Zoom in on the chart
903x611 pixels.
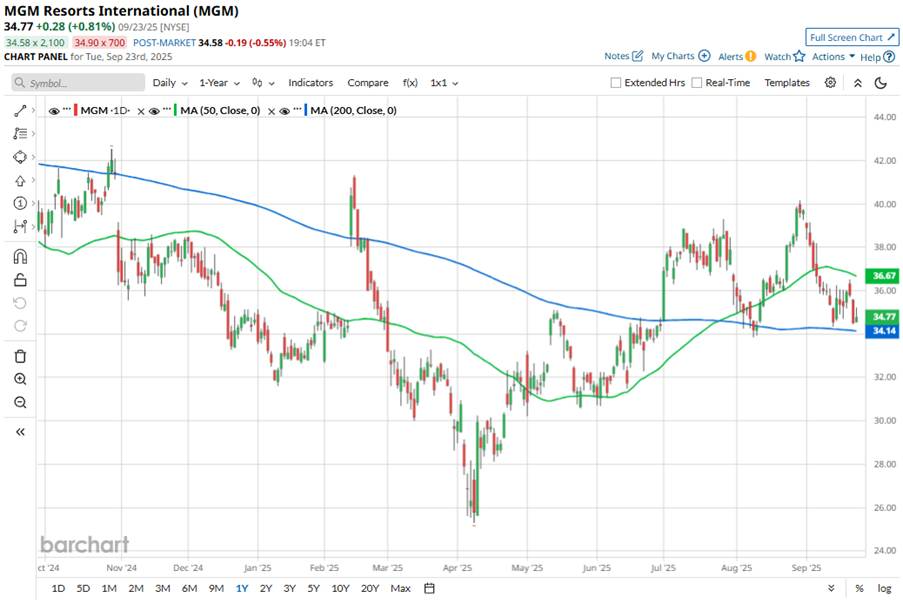(20, 379)
